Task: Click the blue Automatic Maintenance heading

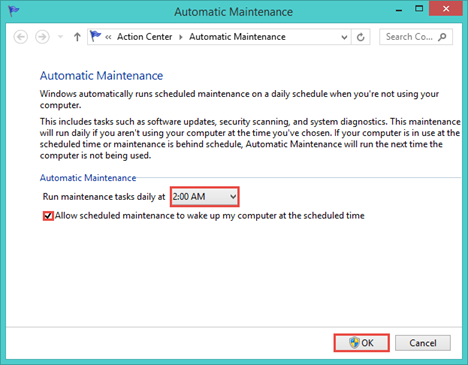Action: pyautogui.click(x=101, y=76)
